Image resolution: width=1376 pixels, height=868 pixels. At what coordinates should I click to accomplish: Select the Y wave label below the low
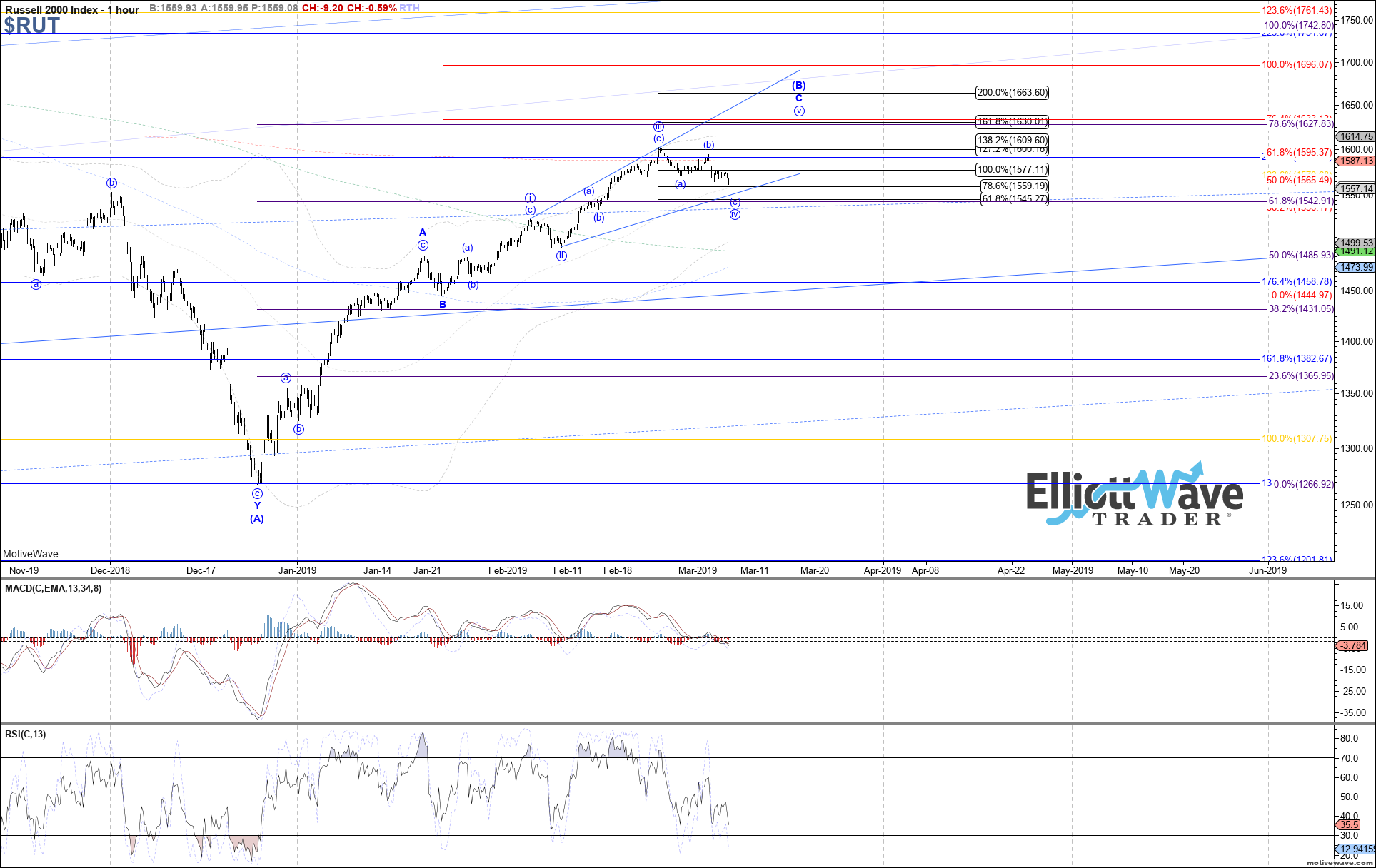(x=257, y=506)
